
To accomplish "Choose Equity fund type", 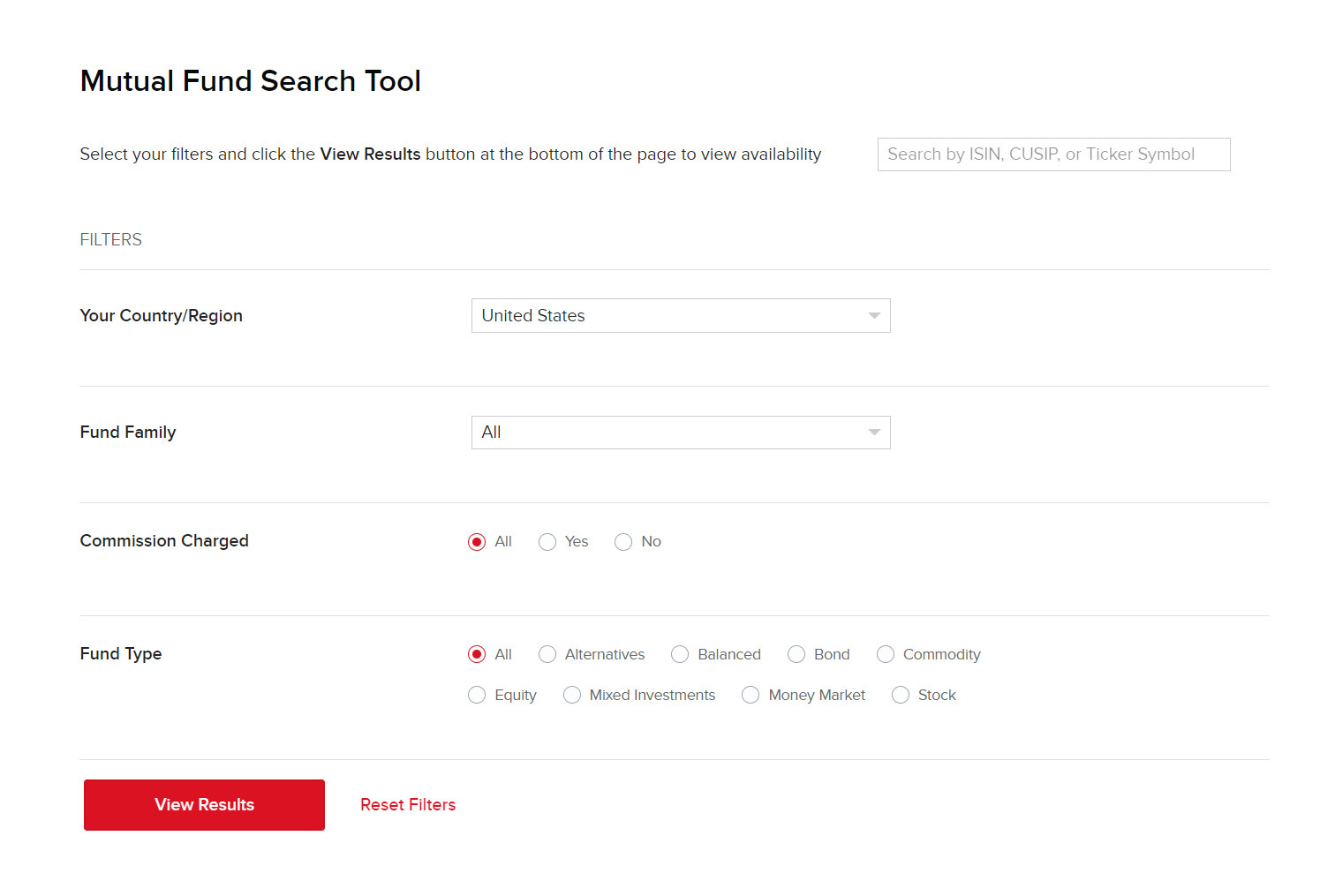I will tap(477, 695).
